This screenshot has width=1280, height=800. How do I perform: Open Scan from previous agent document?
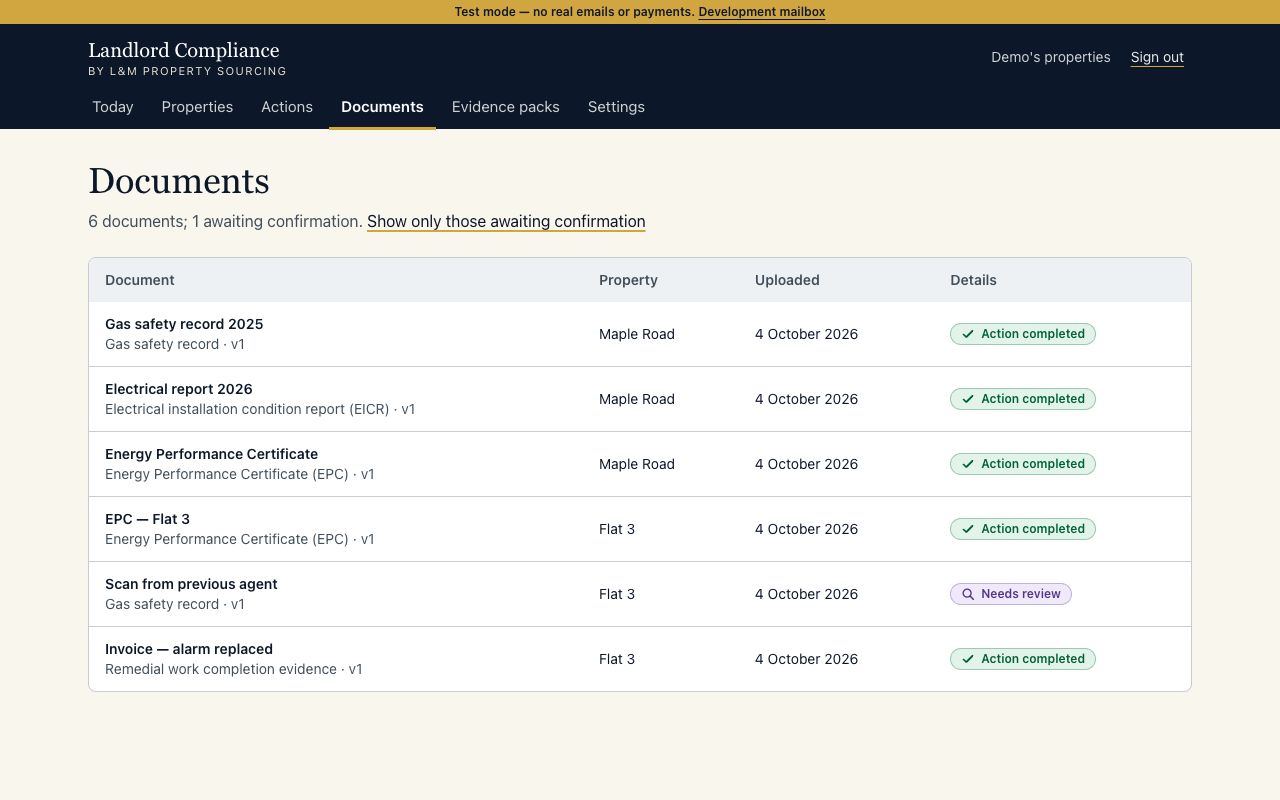pos(191,584)
